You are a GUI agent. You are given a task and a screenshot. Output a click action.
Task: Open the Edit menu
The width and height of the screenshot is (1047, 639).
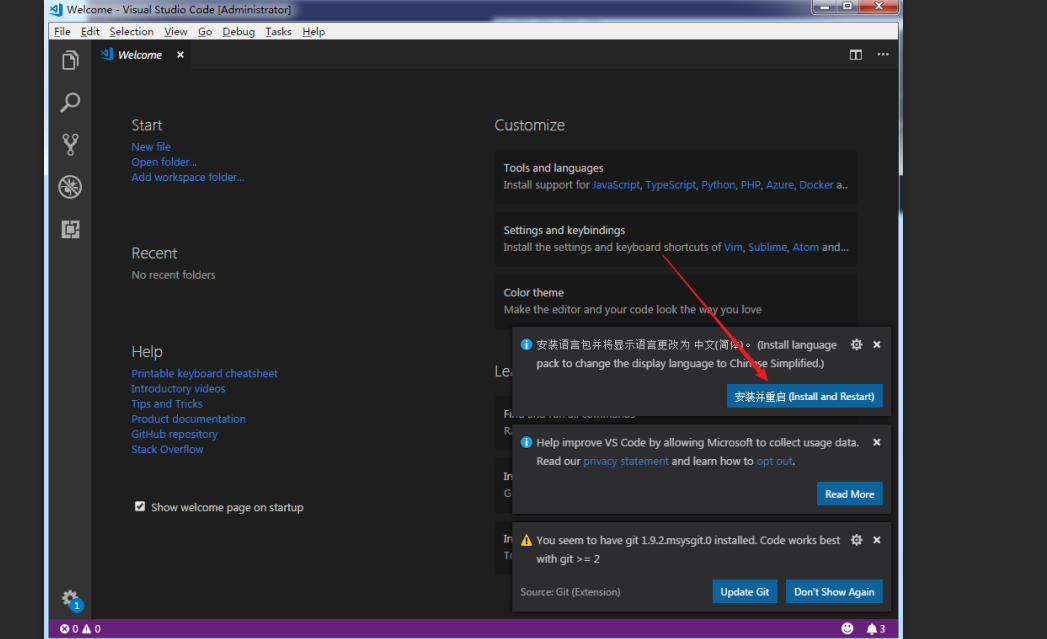[x=90, y=31]
